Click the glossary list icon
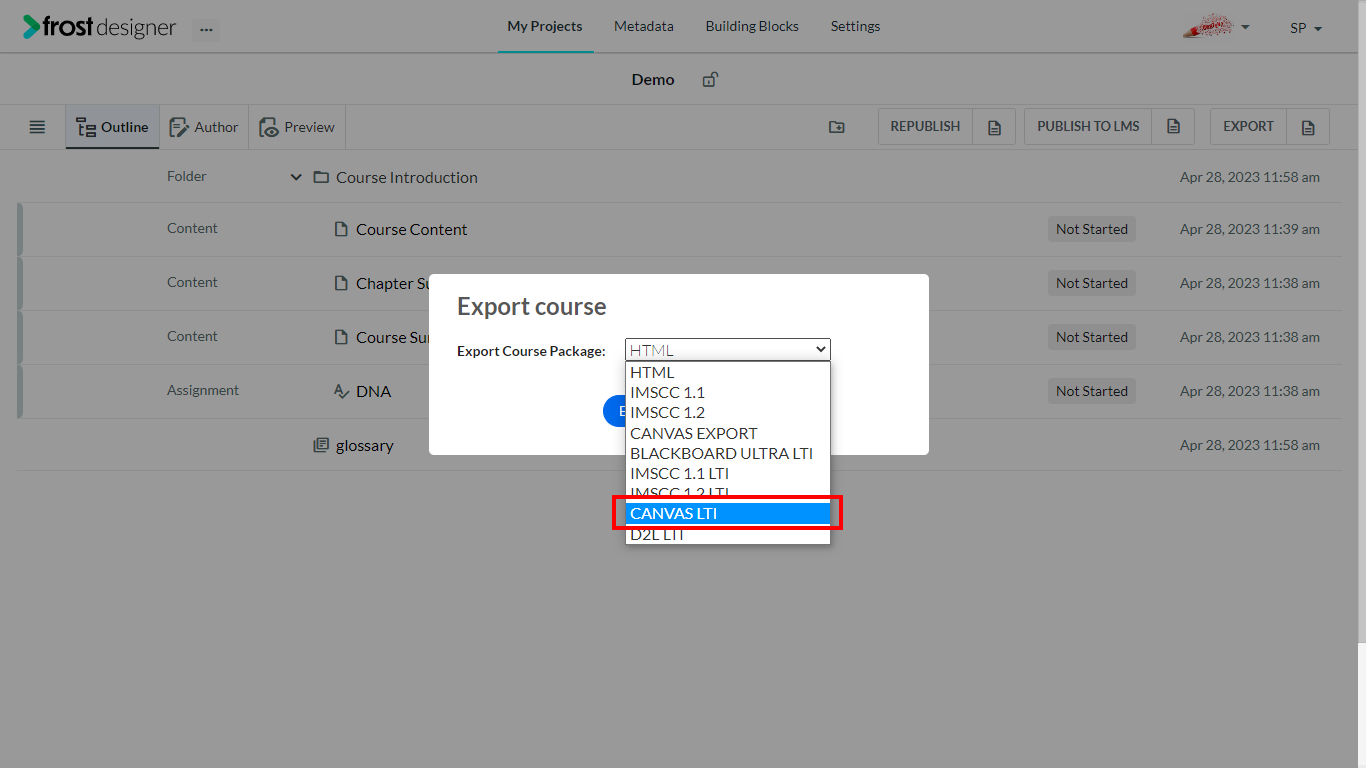This screenshot has width=1366, height=768. click(x=321, y=445)
